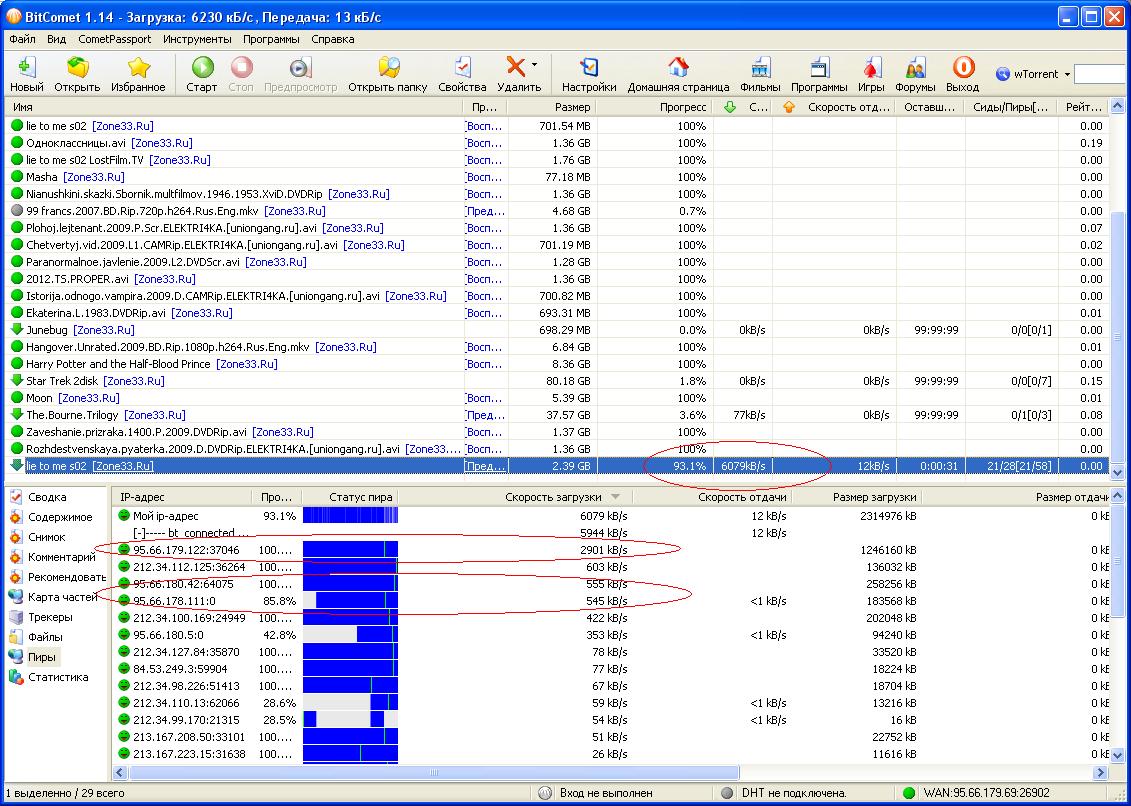This screenshot has width=1131, height=806.
Task: Open Рекомендовать in the side panel
Action: pyautogui.click(x=66, y=577)
